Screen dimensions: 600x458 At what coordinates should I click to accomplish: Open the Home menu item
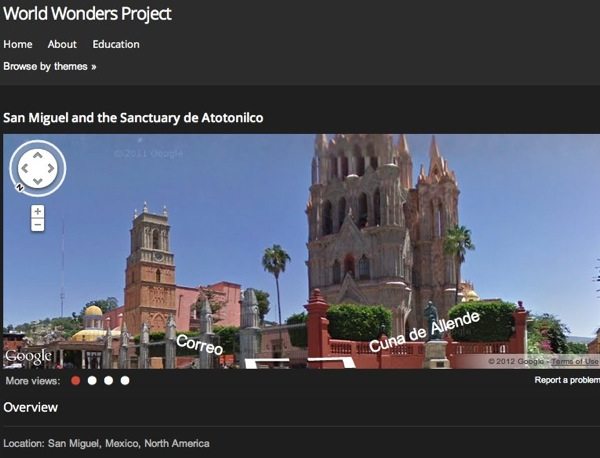pos(18,44)
